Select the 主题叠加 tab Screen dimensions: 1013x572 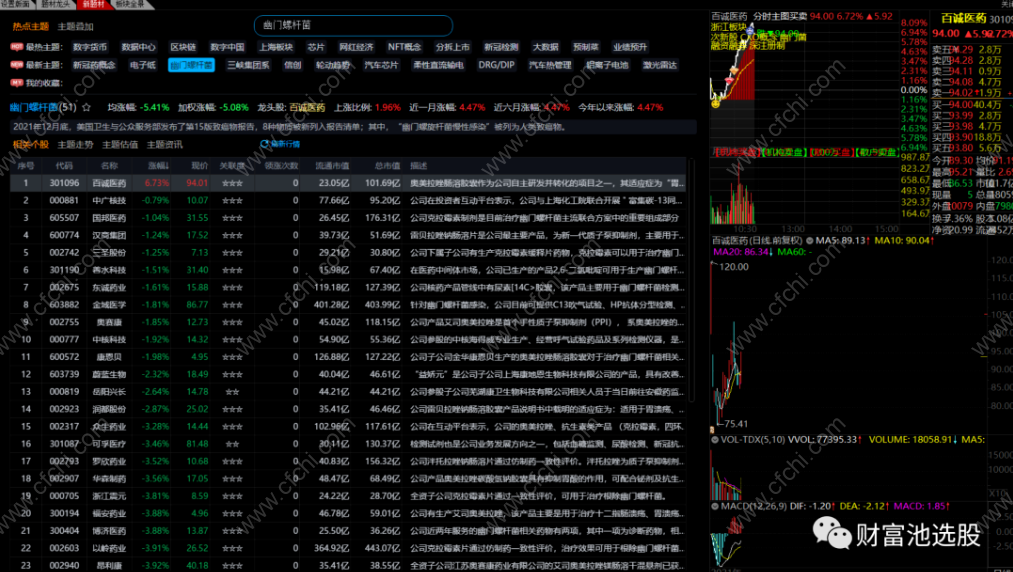(75, 26)
